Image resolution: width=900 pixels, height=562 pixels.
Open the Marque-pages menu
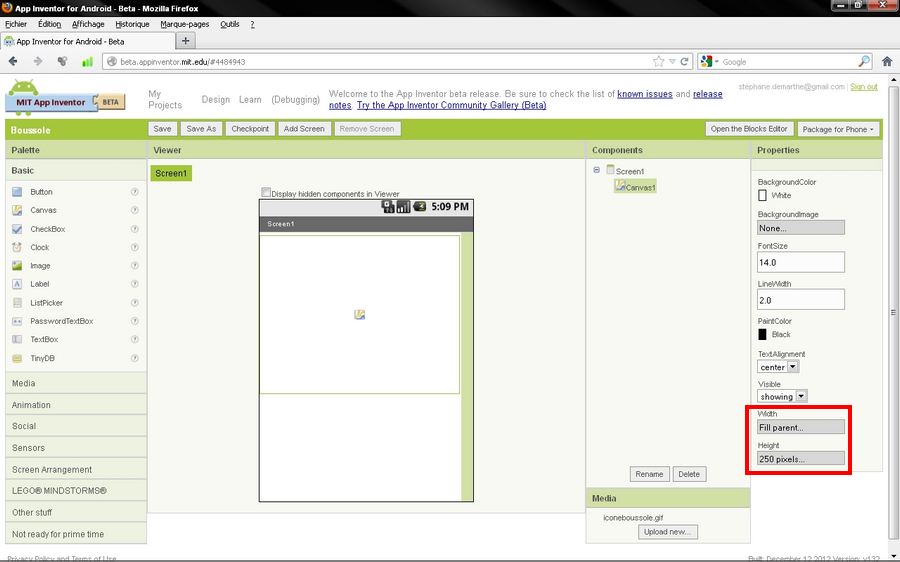pos(184,24)
